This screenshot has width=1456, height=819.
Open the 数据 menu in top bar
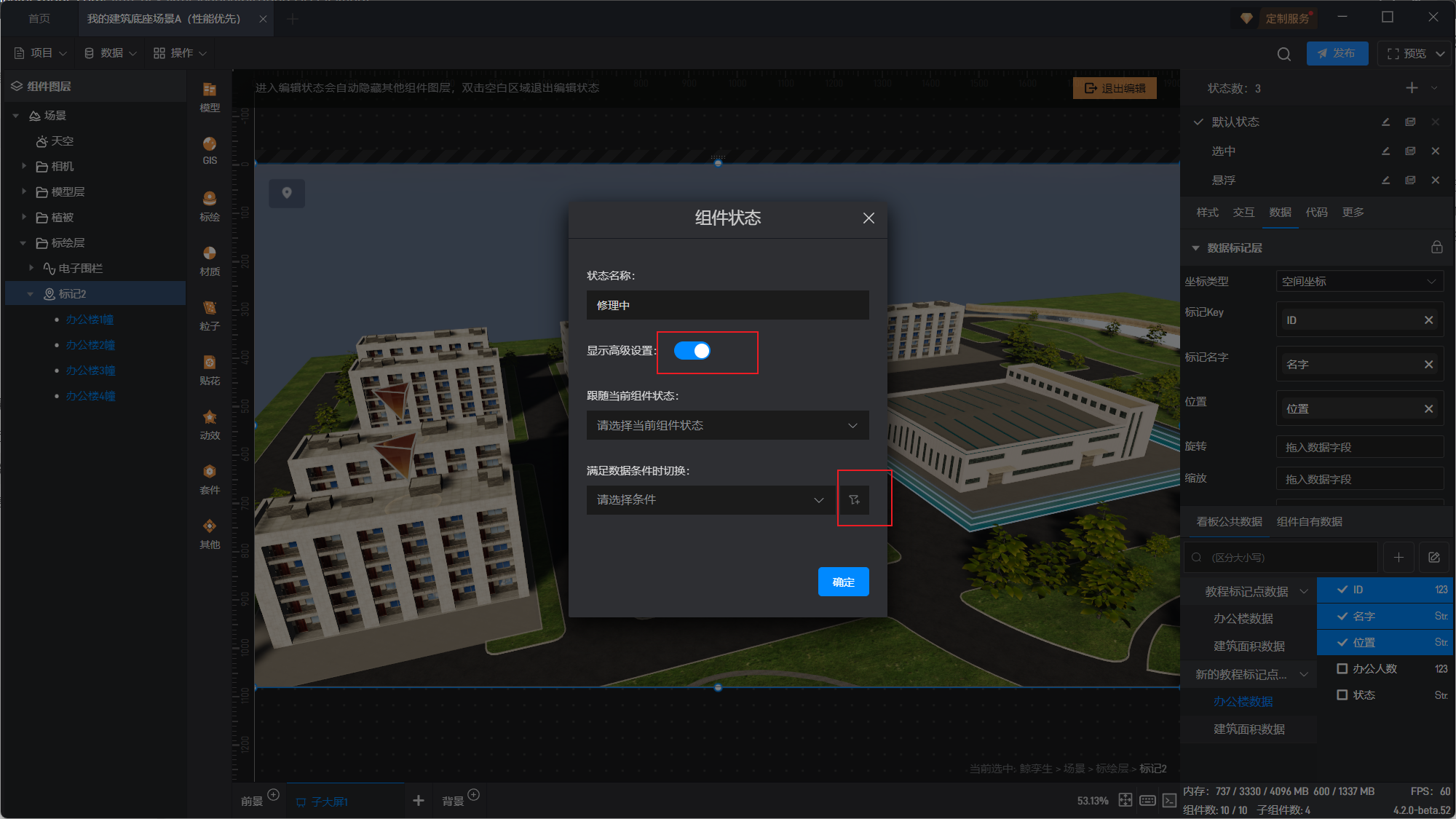(111, 53)
